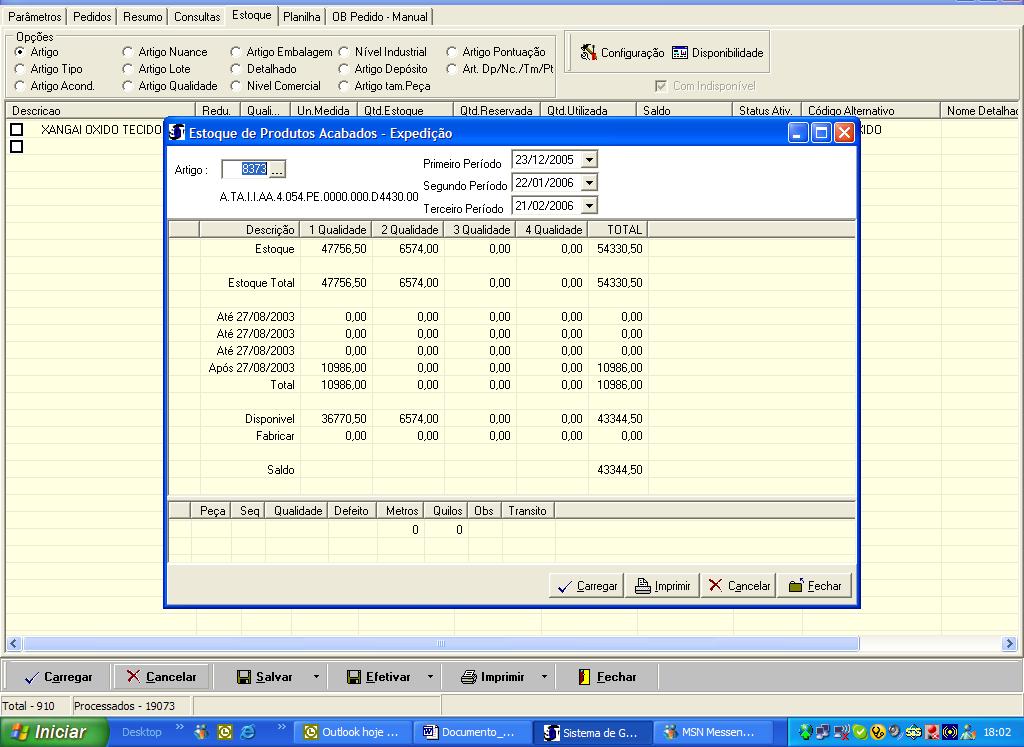The width and height of the screenshot is (1024, 747).
Task: Click the Windows Iniciar start button
Action: 48,732
